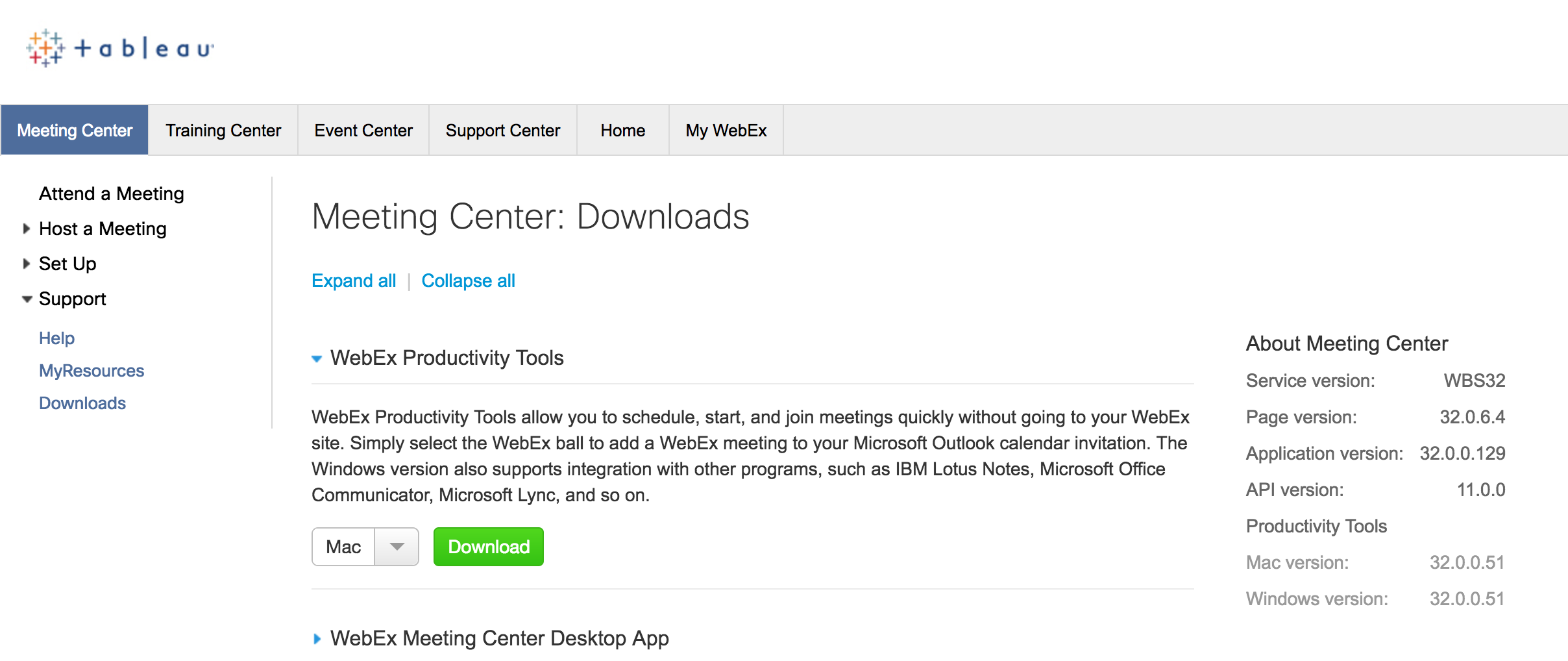The image size is (1568, 661).
Task: Click the Collapse all link
Action: [468, 281]
